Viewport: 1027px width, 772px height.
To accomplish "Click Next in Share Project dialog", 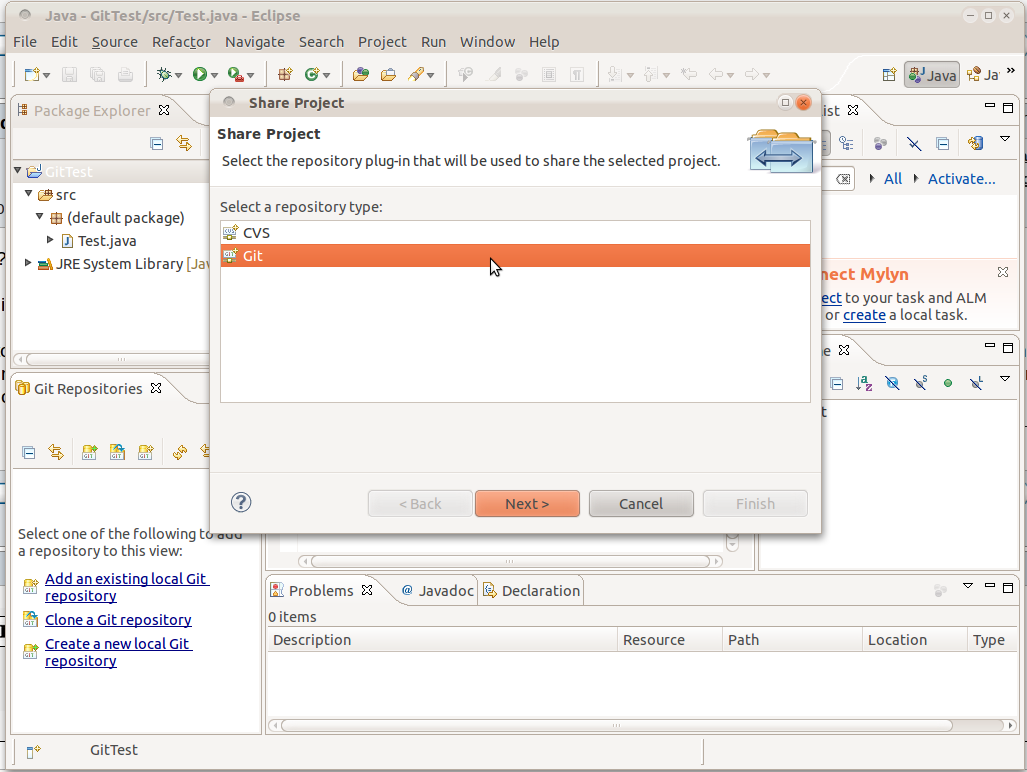I will point(527,504).
